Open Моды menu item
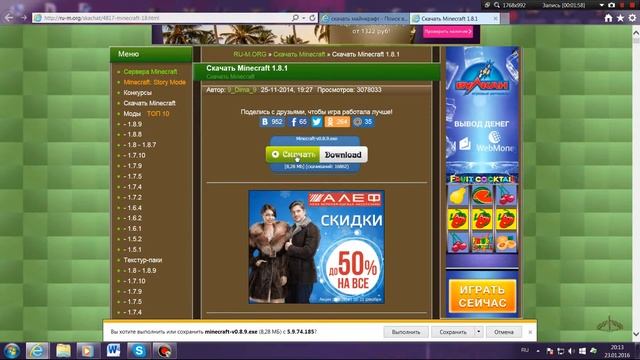 click(x=132, y=114)
